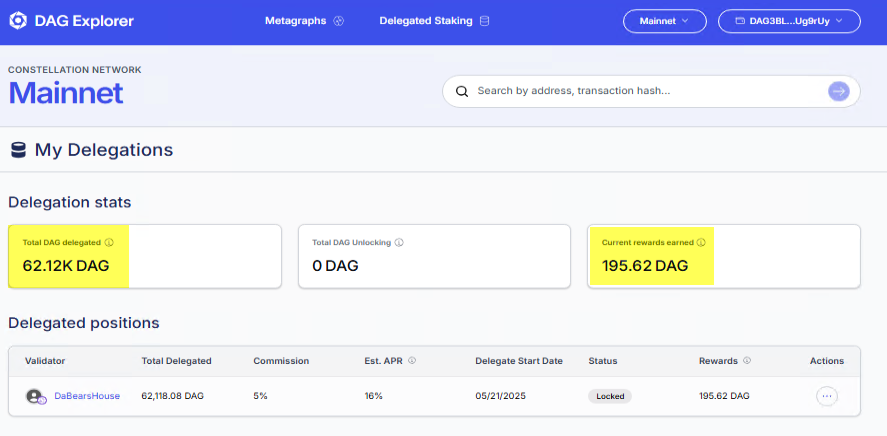Screen dimensions: 887x436
Task: Submit search with the arrow button
Action: point(839,91)
